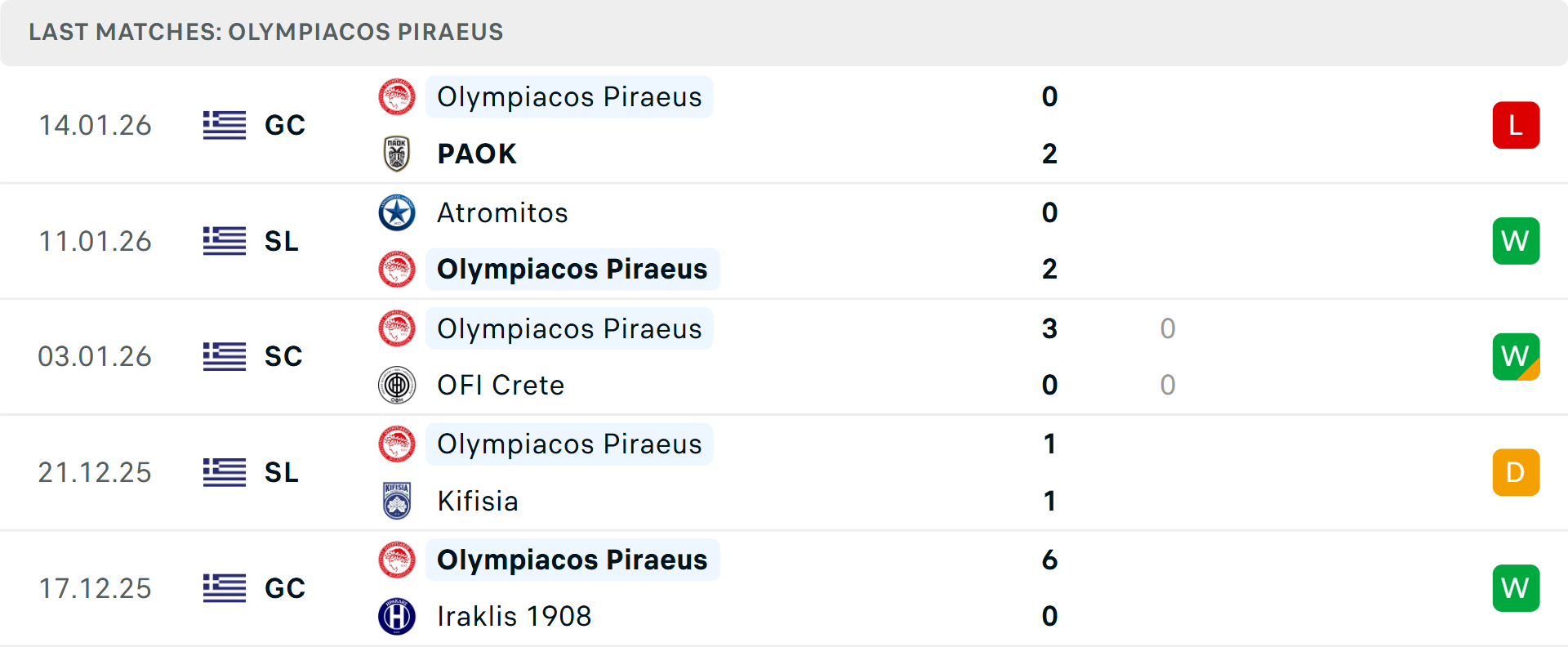
Task: Open the PAOK team link
Action: [477, 154]
